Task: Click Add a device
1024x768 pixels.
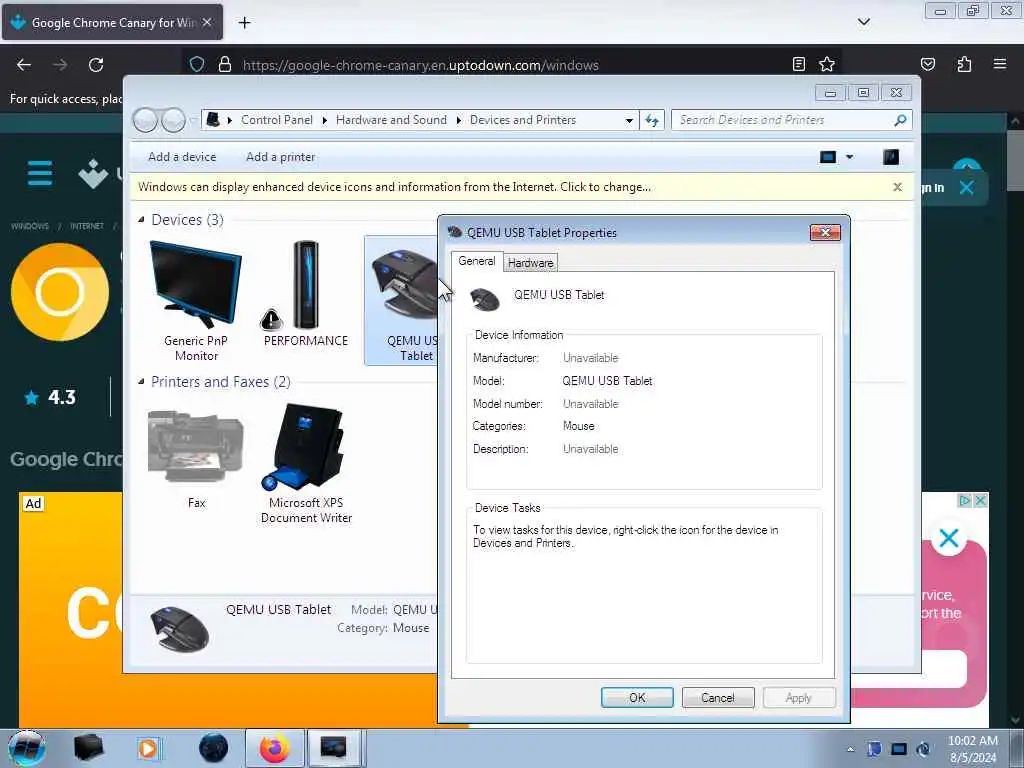Action: click(182, 157)
